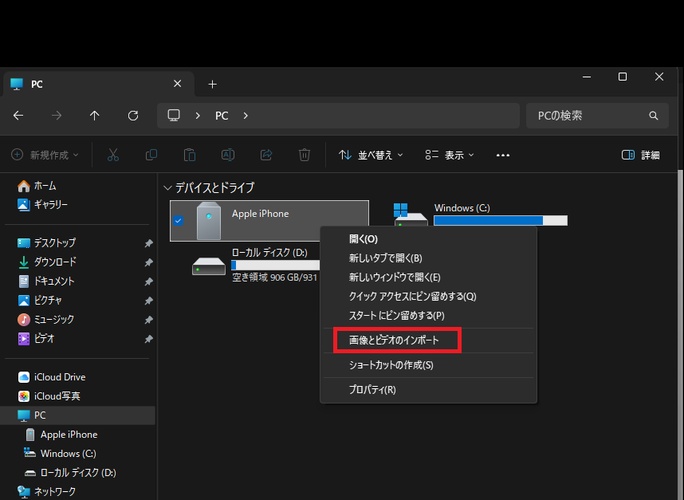Click the PCの検索 search field
This screenshot has width=684, height=500.
[x=590, y=116]
